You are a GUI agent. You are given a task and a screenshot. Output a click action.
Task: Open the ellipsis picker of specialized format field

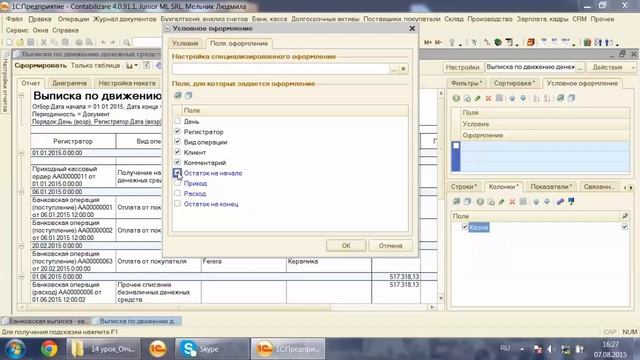tap(394, 69)
